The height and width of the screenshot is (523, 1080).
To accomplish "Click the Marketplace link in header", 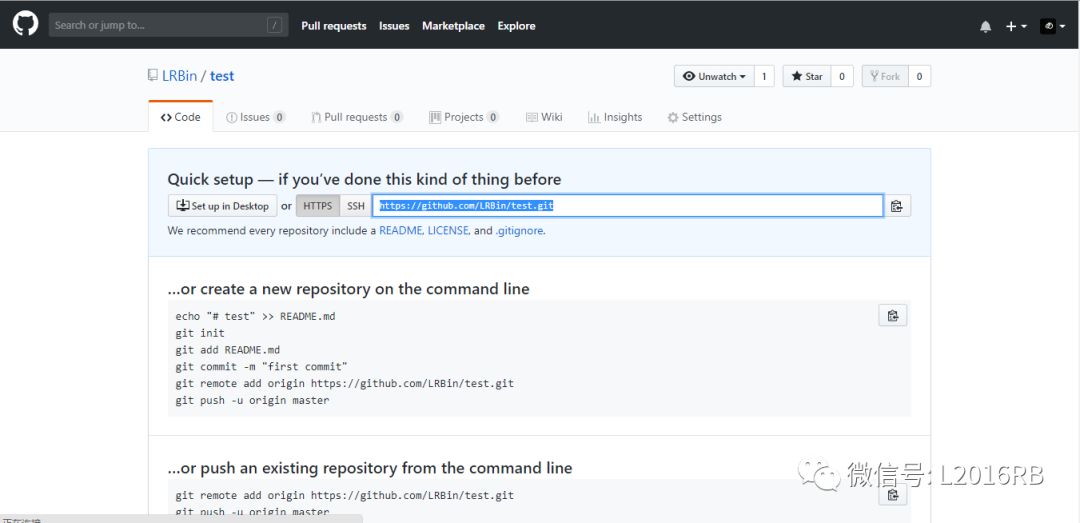I will (453, 26).
